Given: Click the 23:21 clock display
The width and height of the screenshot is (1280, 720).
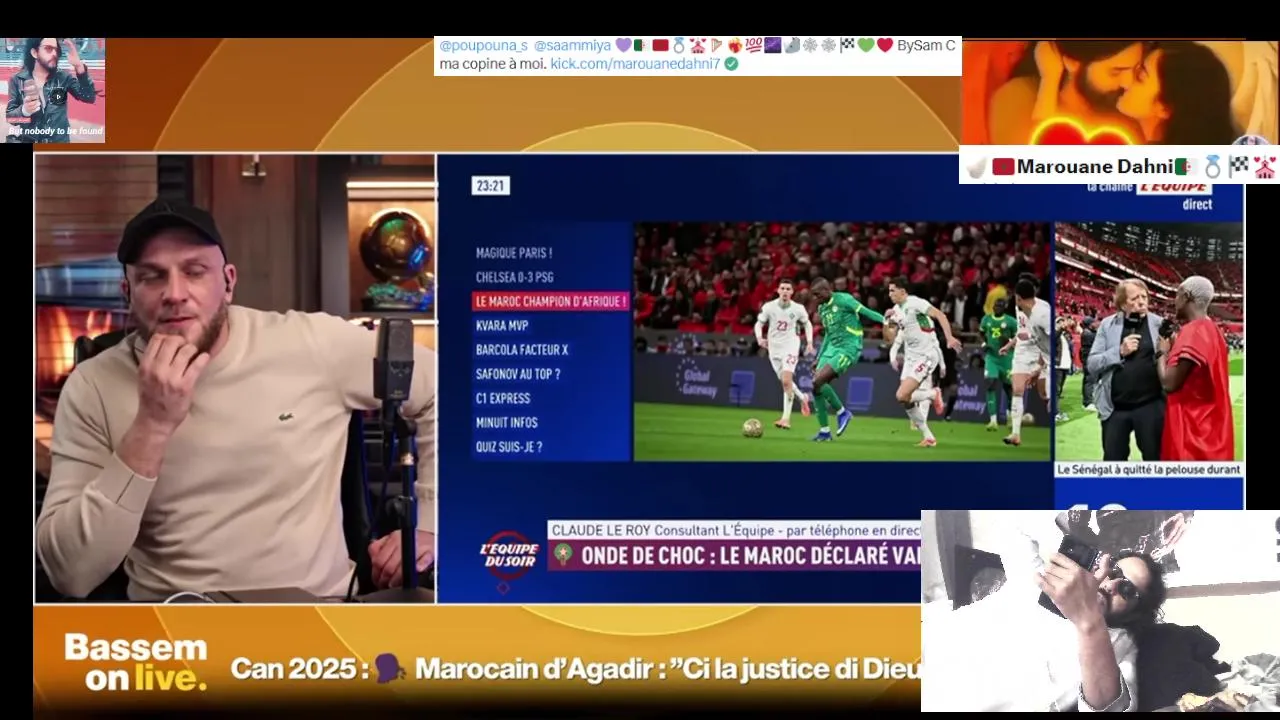Looking at the screenshot, I should click(x=490, y=185).
